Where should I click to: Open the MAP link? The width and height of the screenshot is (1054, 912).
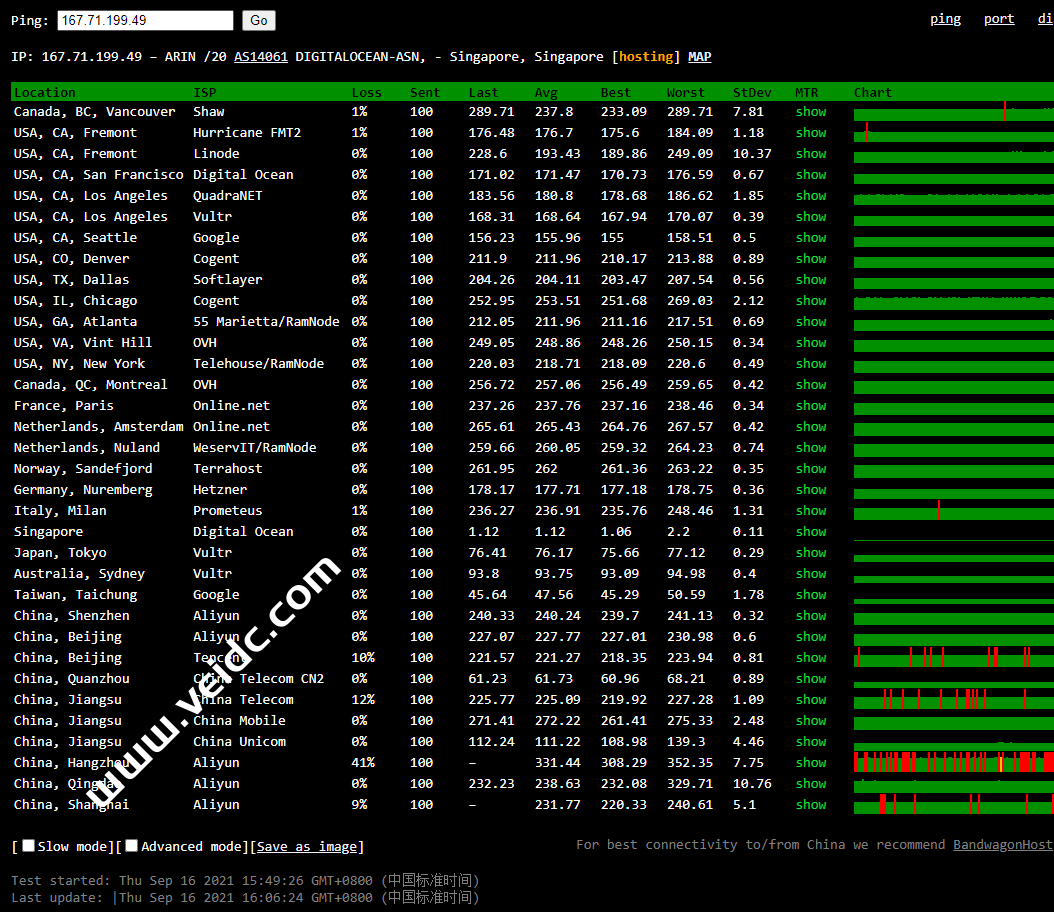[x=700, y=57]
